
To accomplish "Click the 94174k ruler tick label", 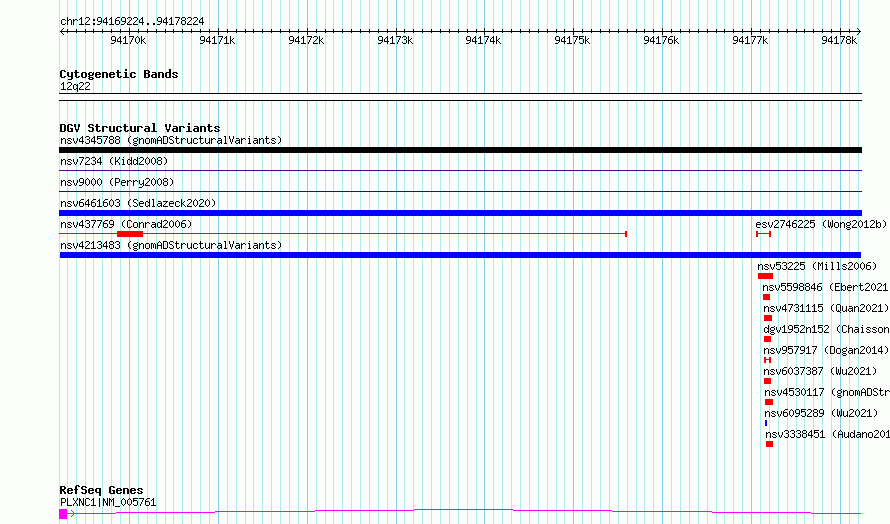I will click(x=484, y=40).
